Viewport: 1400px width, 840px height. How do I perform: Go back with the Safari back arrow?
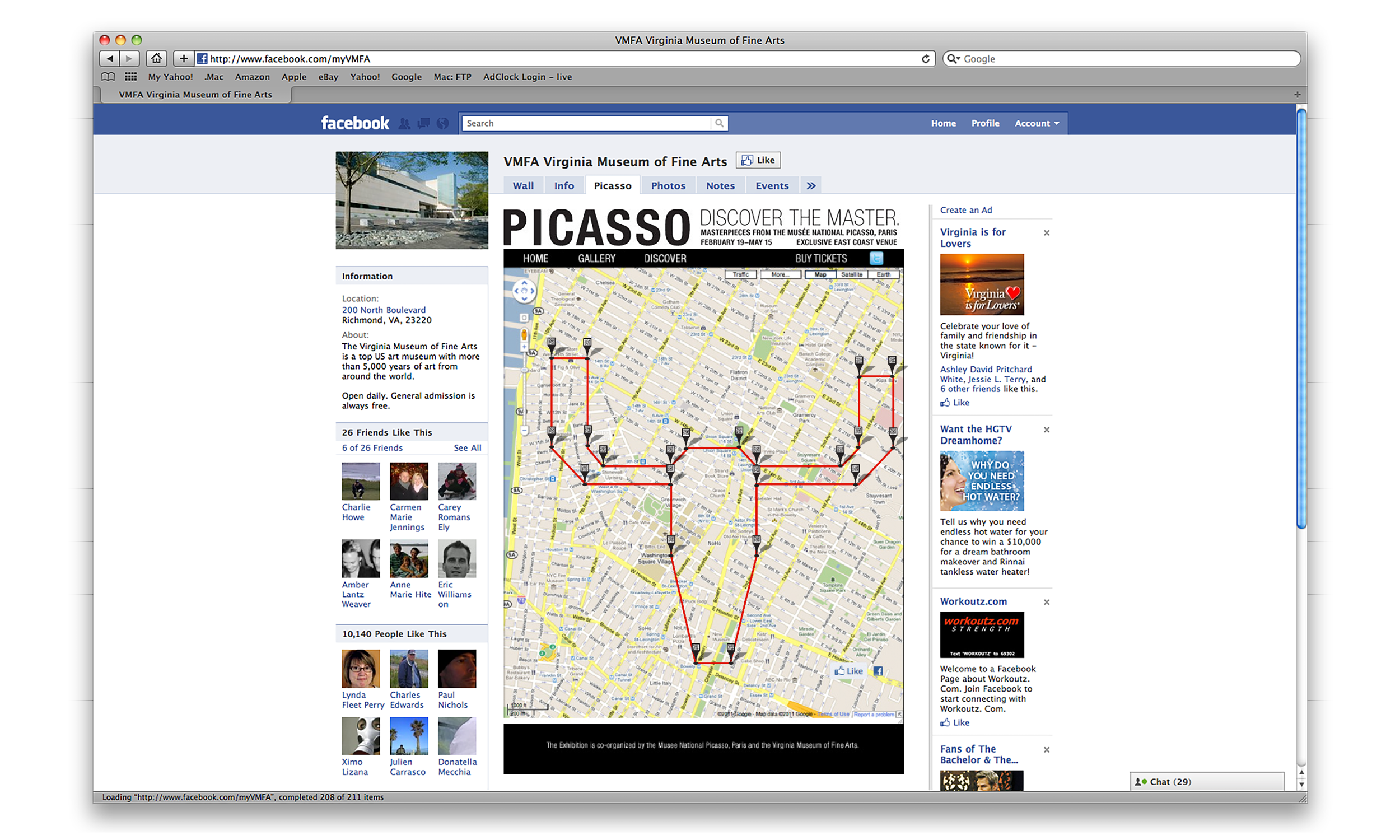coord(109,59)
